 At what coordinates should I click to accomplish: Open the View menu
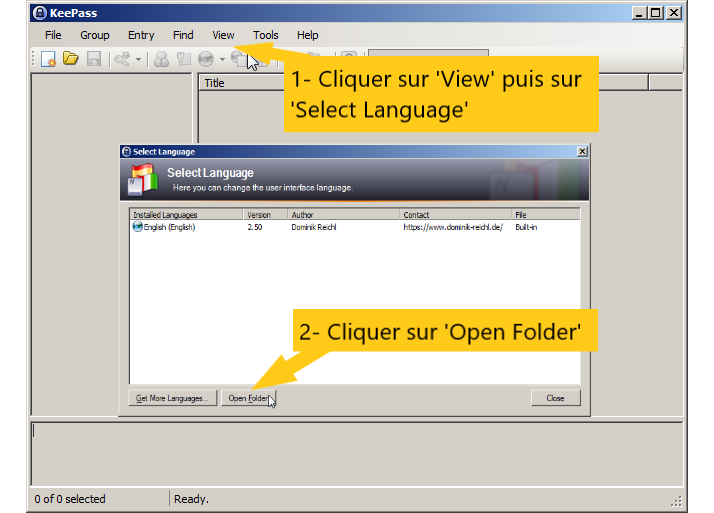tap(223, 35)
